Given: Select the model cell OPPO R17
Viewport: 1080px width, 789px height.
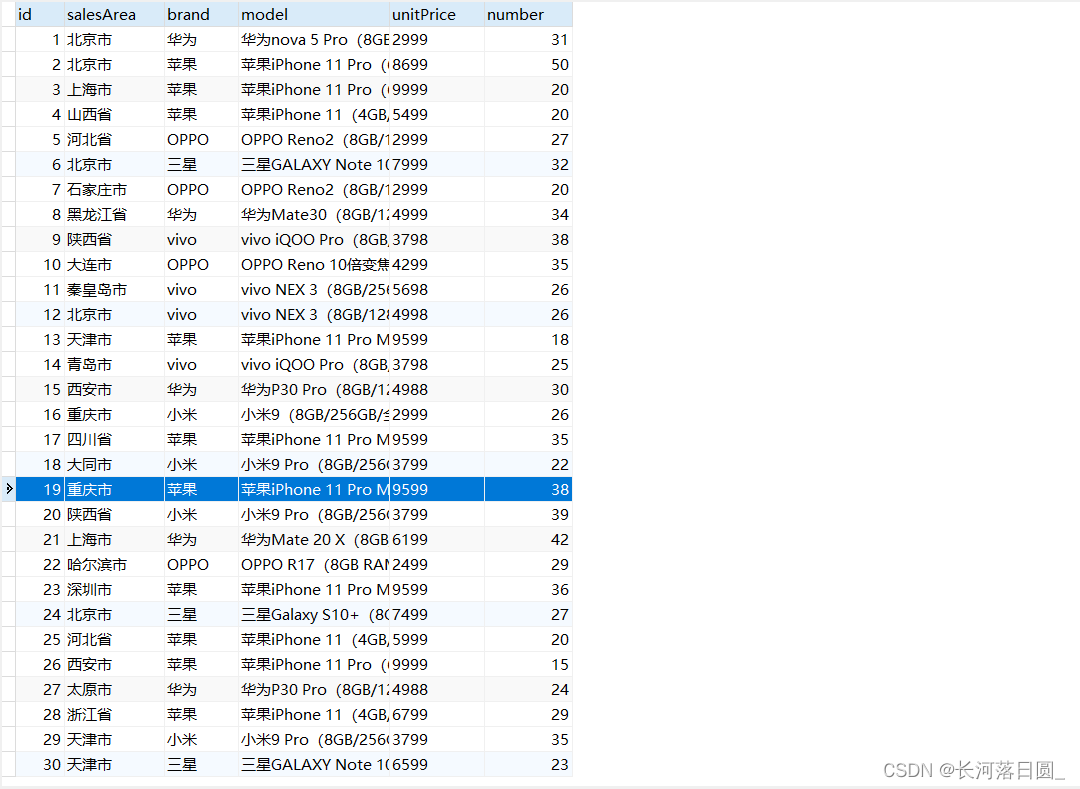Looking at the screenshot, I should pos(313,565).
